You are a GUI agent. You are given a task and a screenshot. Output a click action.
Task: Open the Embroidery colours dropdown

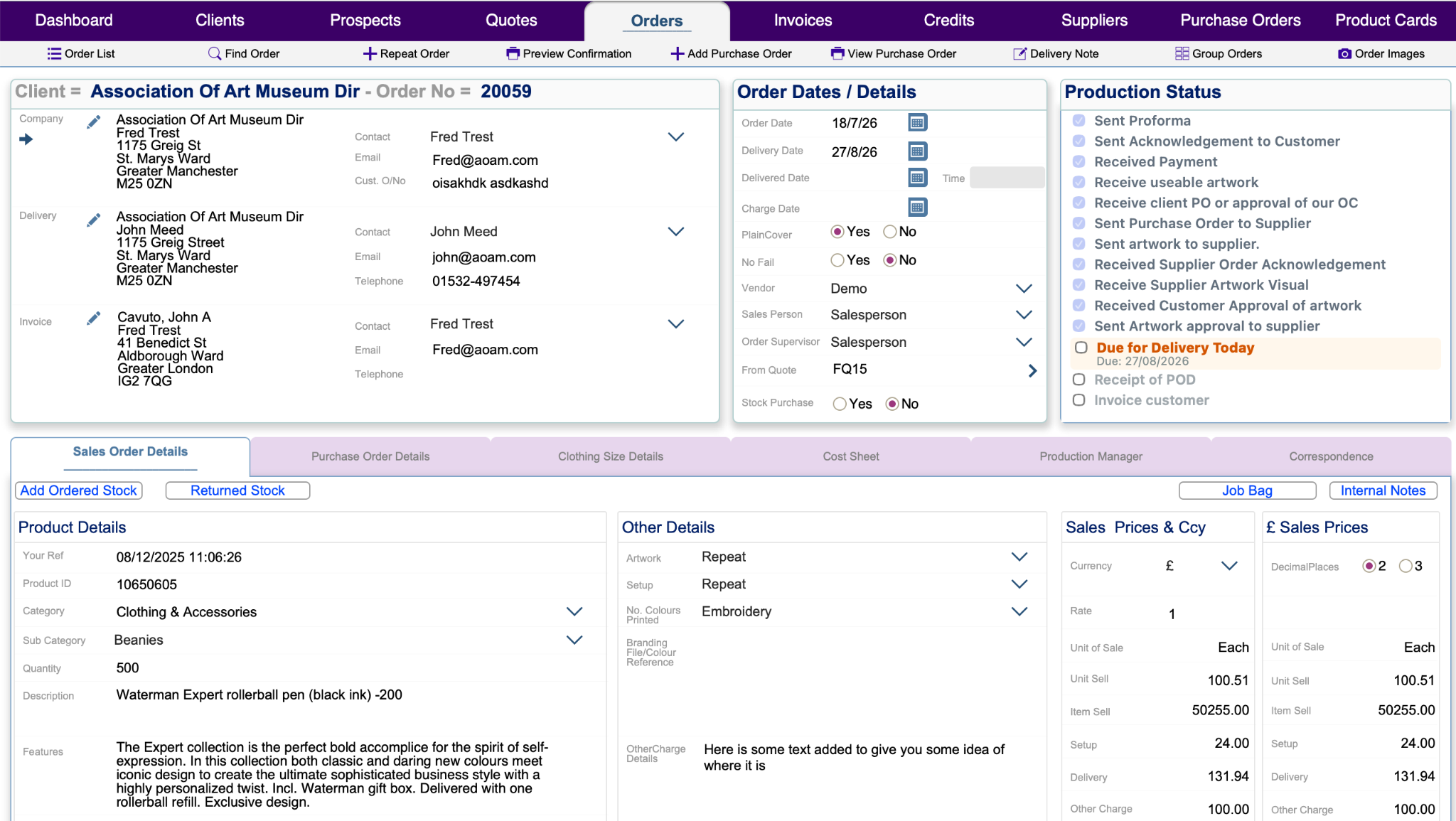pos(1019,611)
